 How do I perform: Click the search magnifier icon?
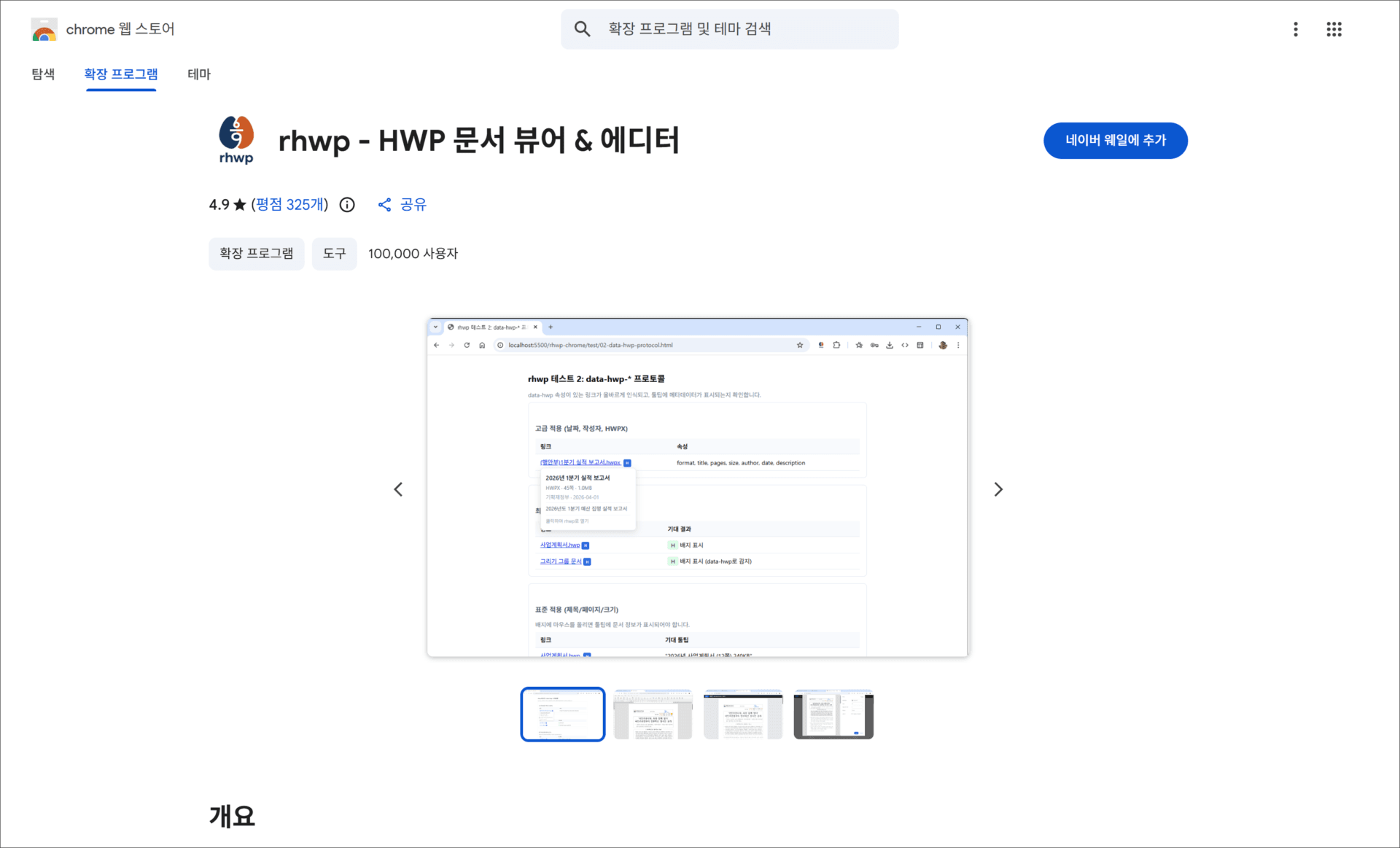(582, 29)
